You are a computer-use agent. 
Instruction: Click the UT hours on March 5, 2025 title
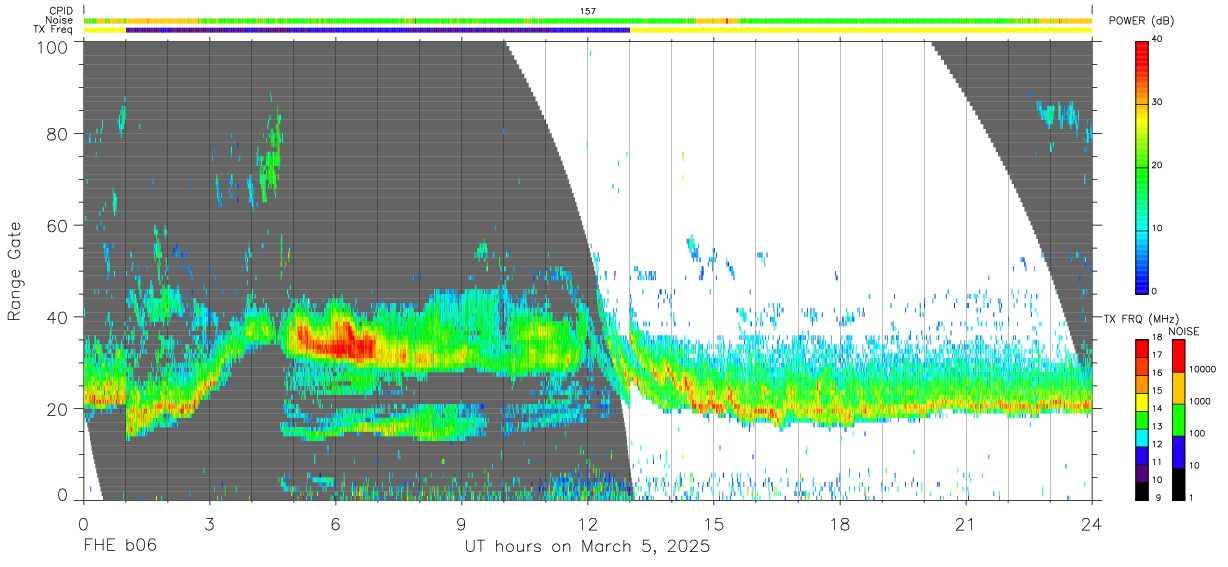587,547
